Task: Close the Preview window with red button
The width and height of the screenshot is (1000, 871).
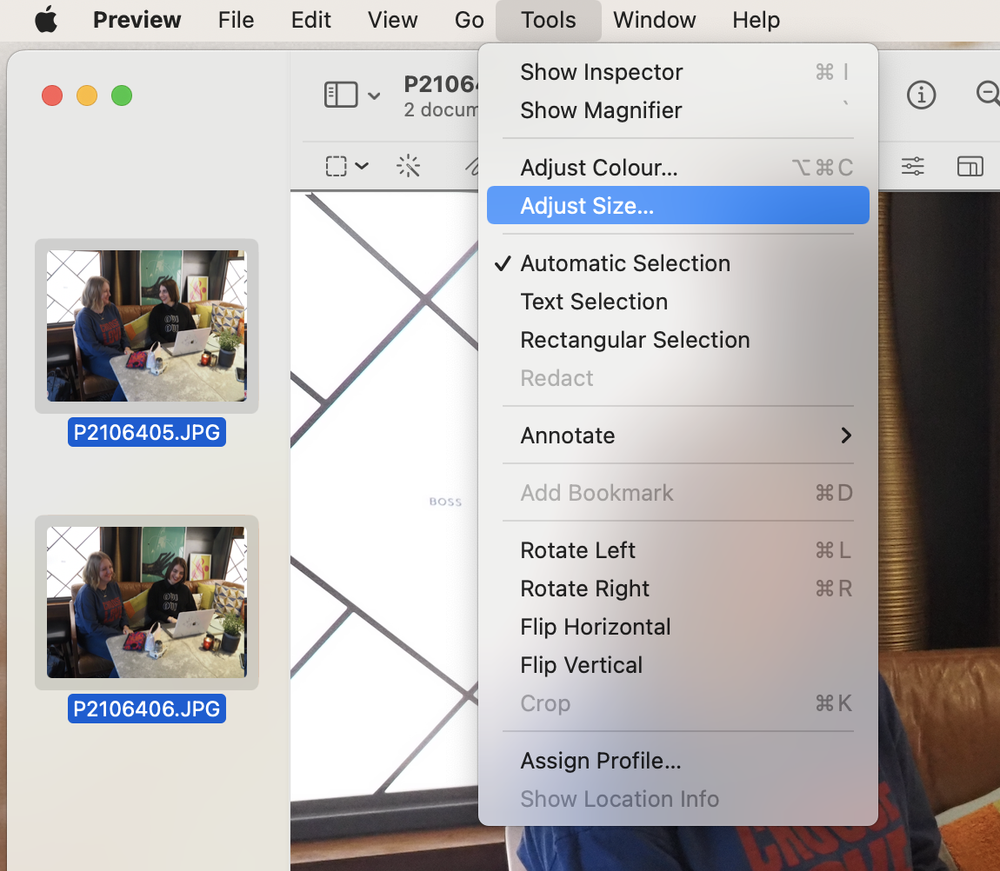Action: point(52,96)
